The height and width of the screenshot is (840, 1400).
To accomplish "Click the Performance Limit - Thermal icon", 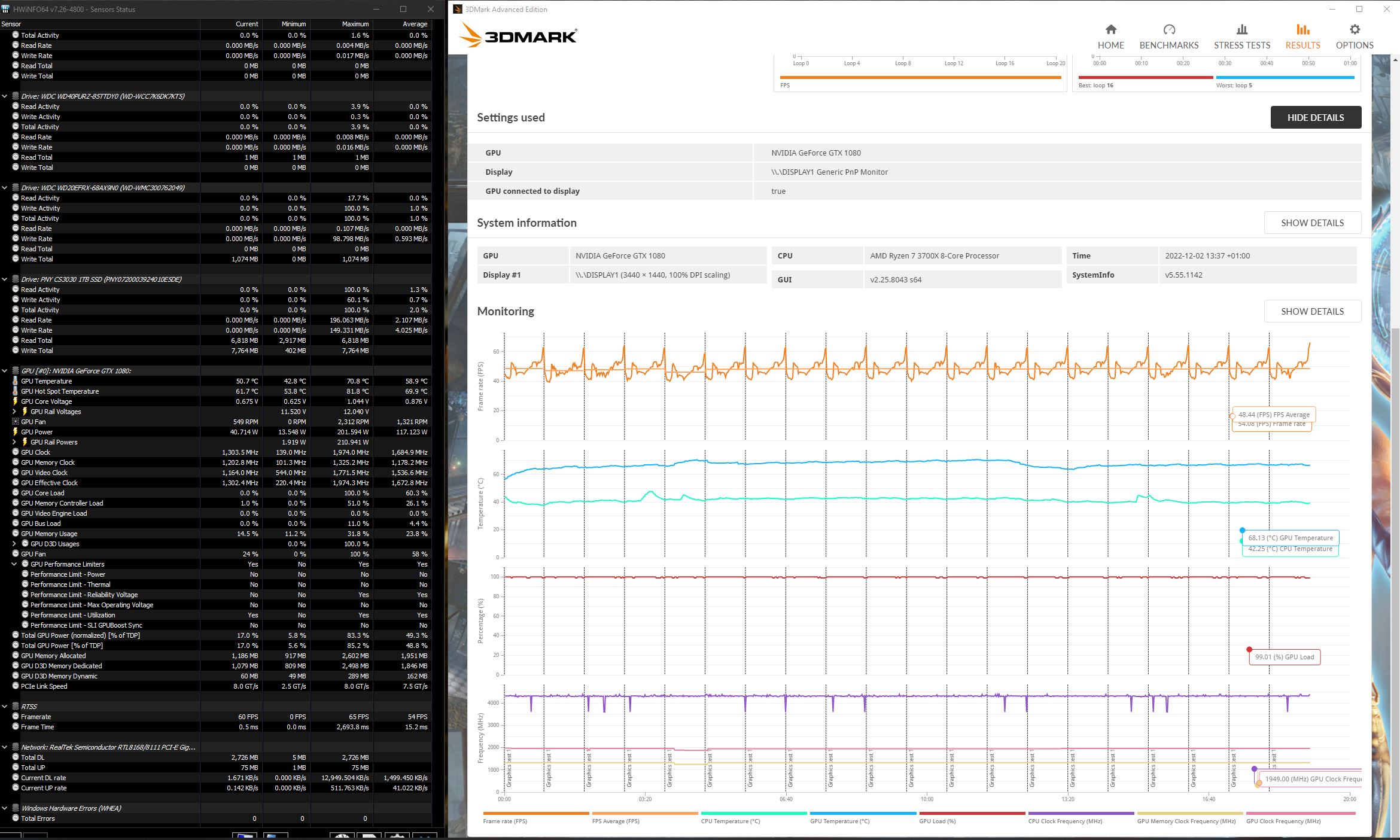I will [25, 585].
